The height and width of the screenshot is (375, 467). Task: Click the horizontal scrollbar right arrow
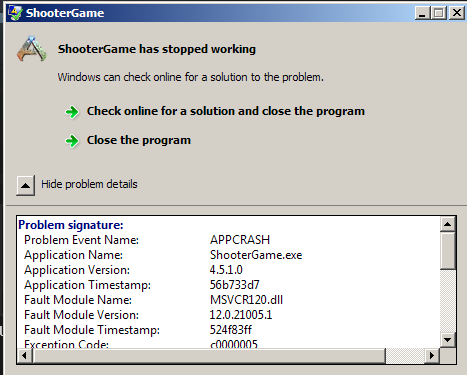point(432,356)
